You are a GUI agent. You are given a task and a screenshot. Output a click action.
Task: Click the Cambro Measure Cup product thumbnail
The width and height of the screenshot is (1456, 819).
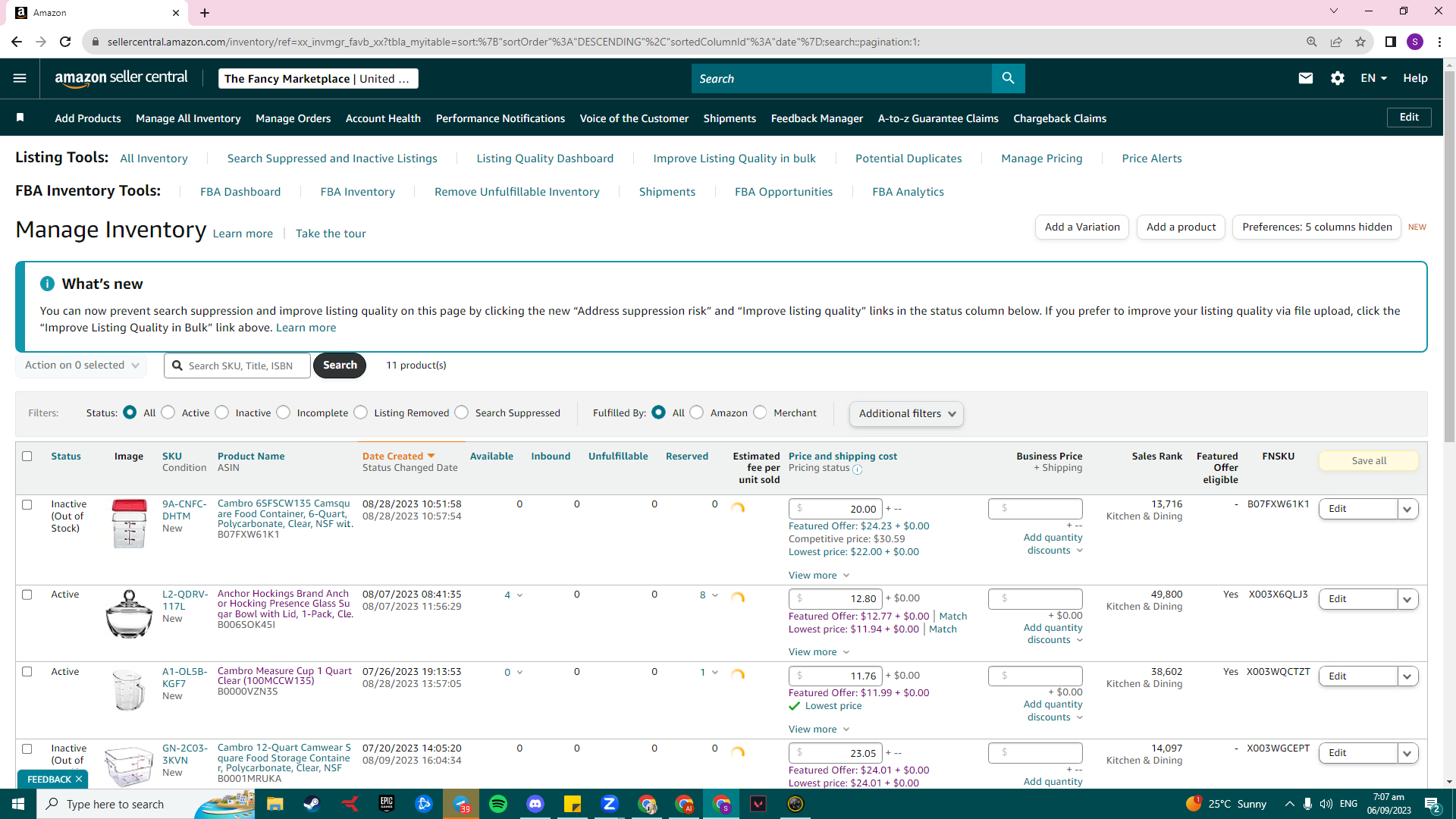(128, 689)
